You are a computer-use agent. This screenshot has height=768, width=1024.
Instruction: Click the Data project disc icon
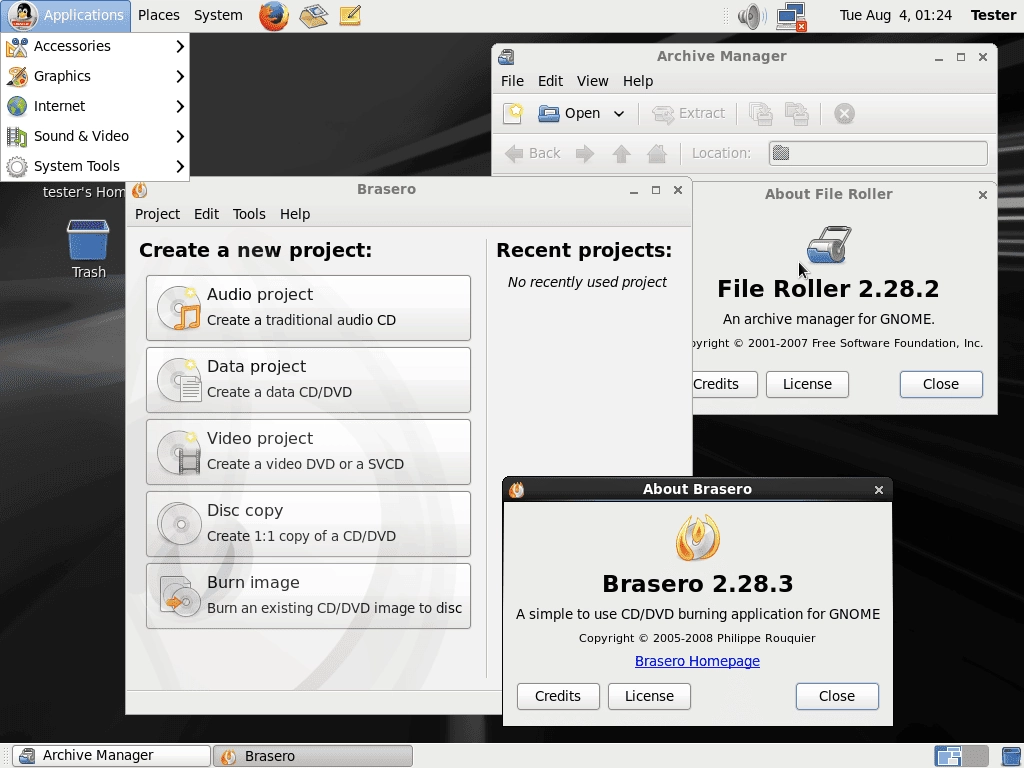[x=179, y=379]
